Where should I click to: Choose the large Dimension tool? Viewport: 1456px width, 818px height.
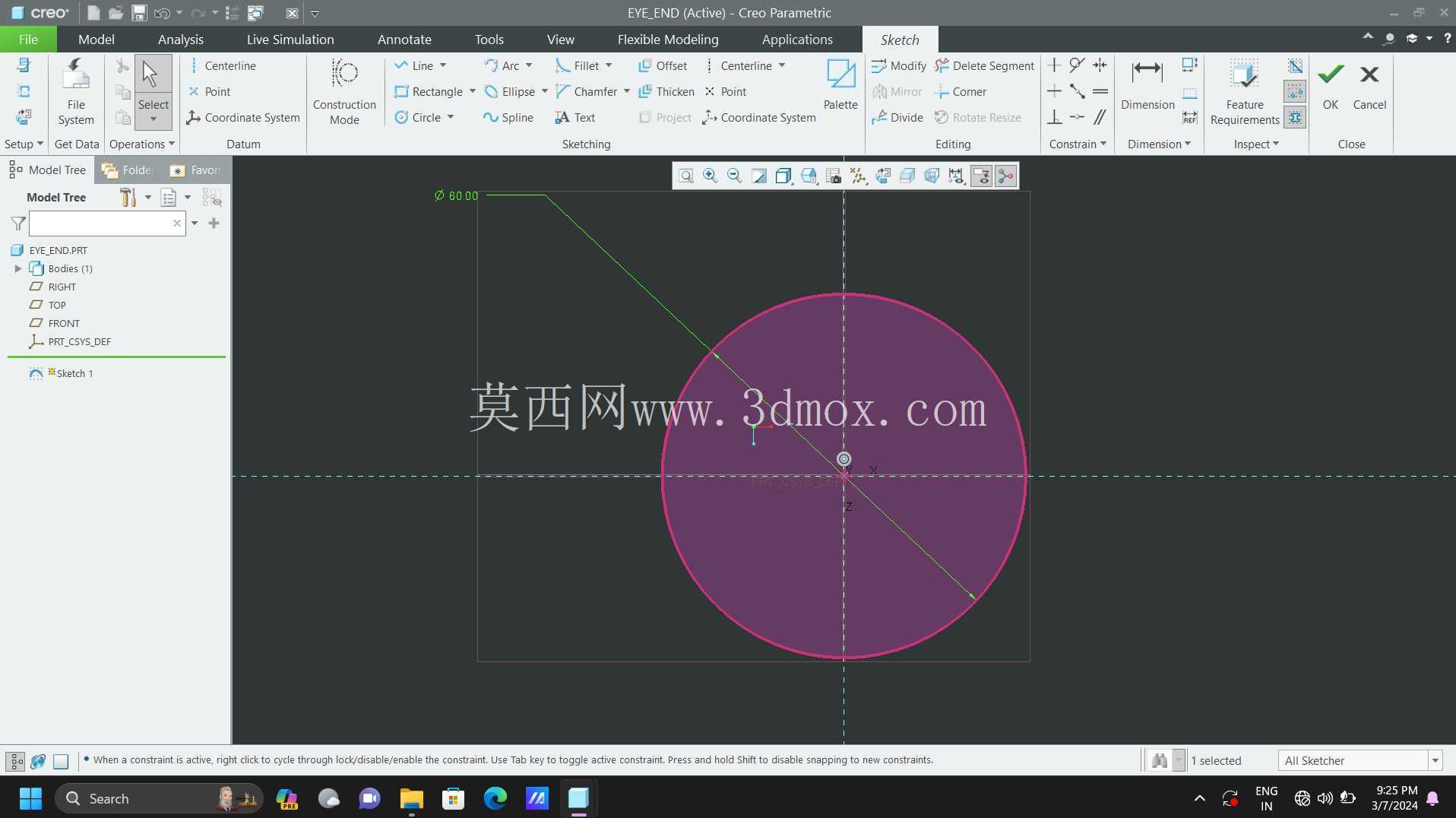(1147, 84)
